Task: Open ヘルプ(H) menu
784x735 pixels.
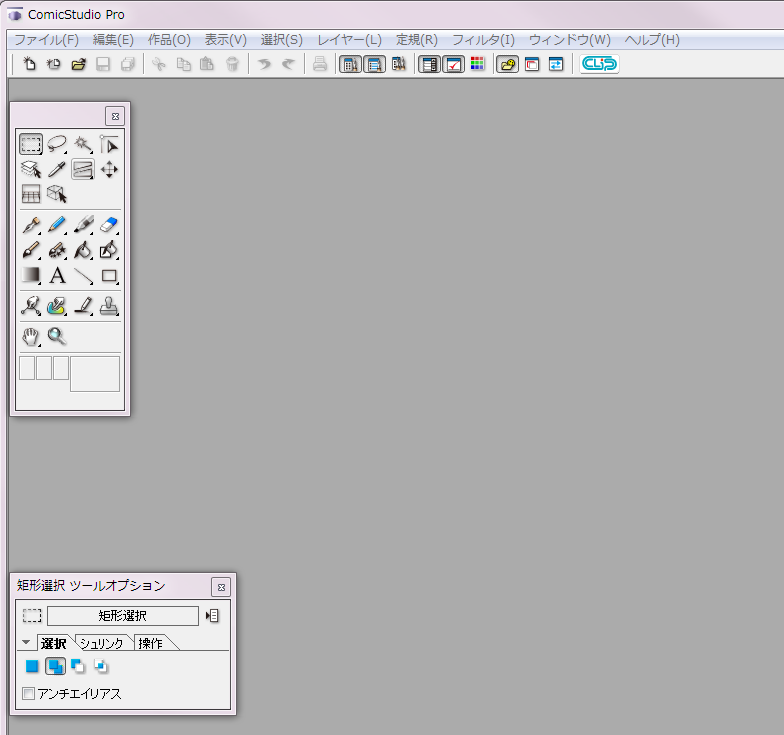Action: (x=652, y=40)
